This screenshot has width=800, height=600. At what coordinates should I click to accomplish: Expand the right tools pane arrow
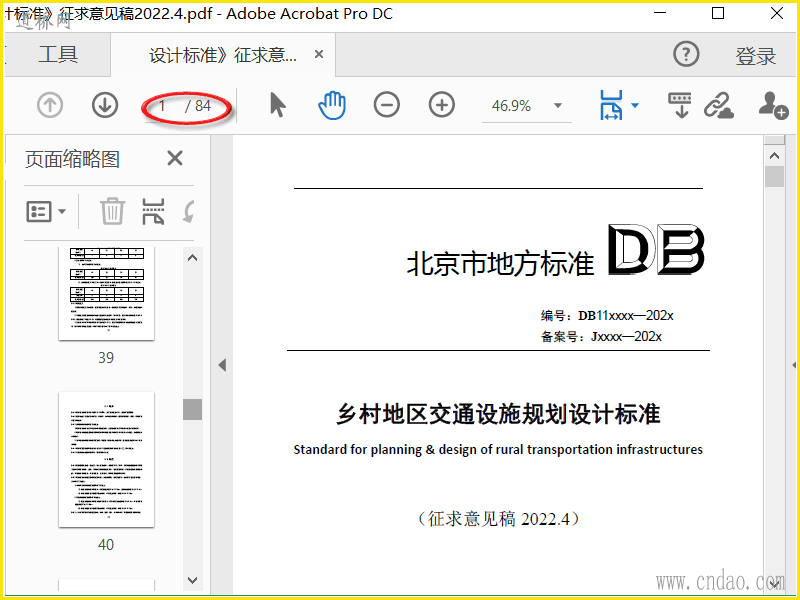pos(794,365)
